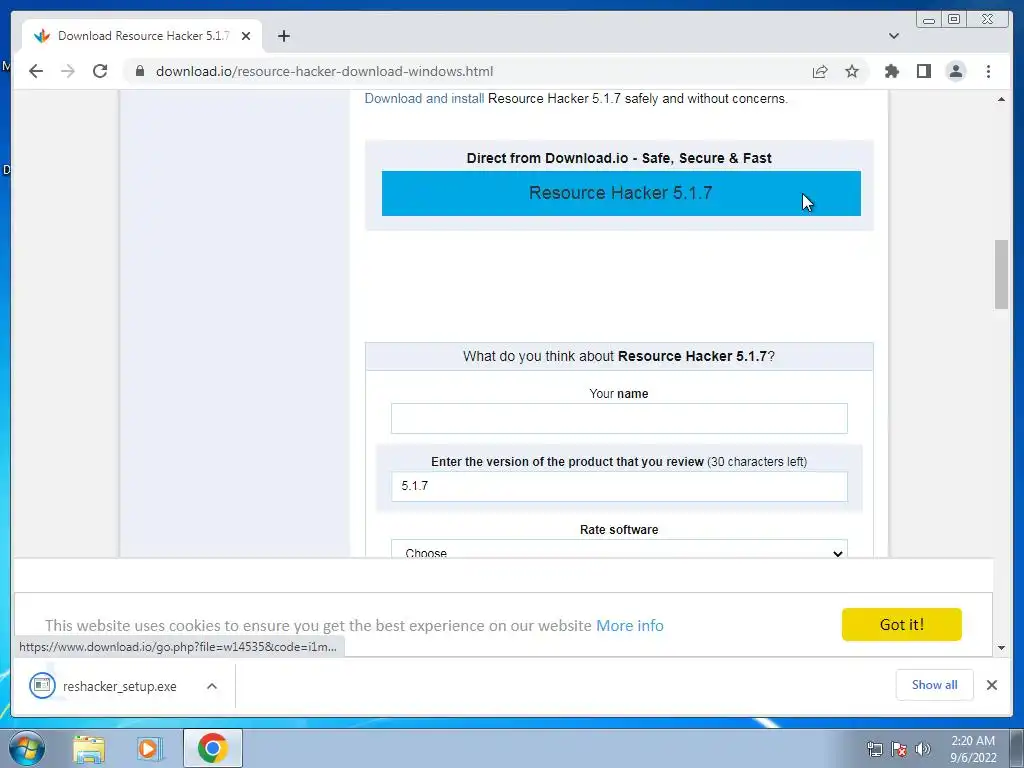Click the file type icon of reshacker_setup.exe
Viewport: 1024px width, 768px height.
pyautogui.click(x=42, y=685)
